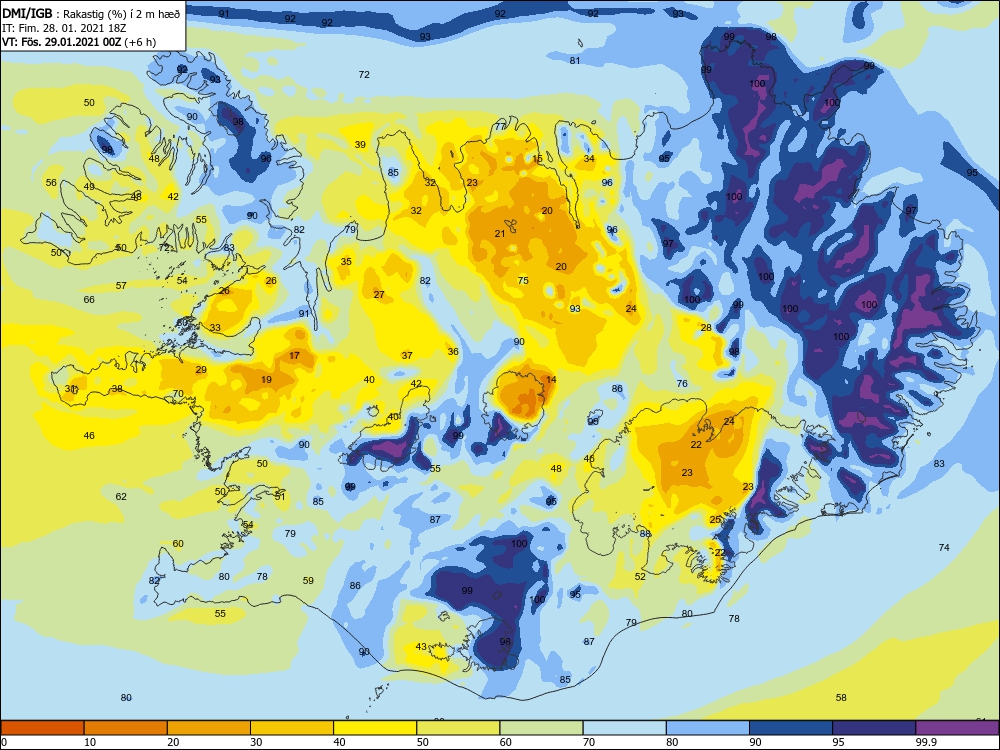
Task: Click the humidity value '60' on the map
Action: 178,543
